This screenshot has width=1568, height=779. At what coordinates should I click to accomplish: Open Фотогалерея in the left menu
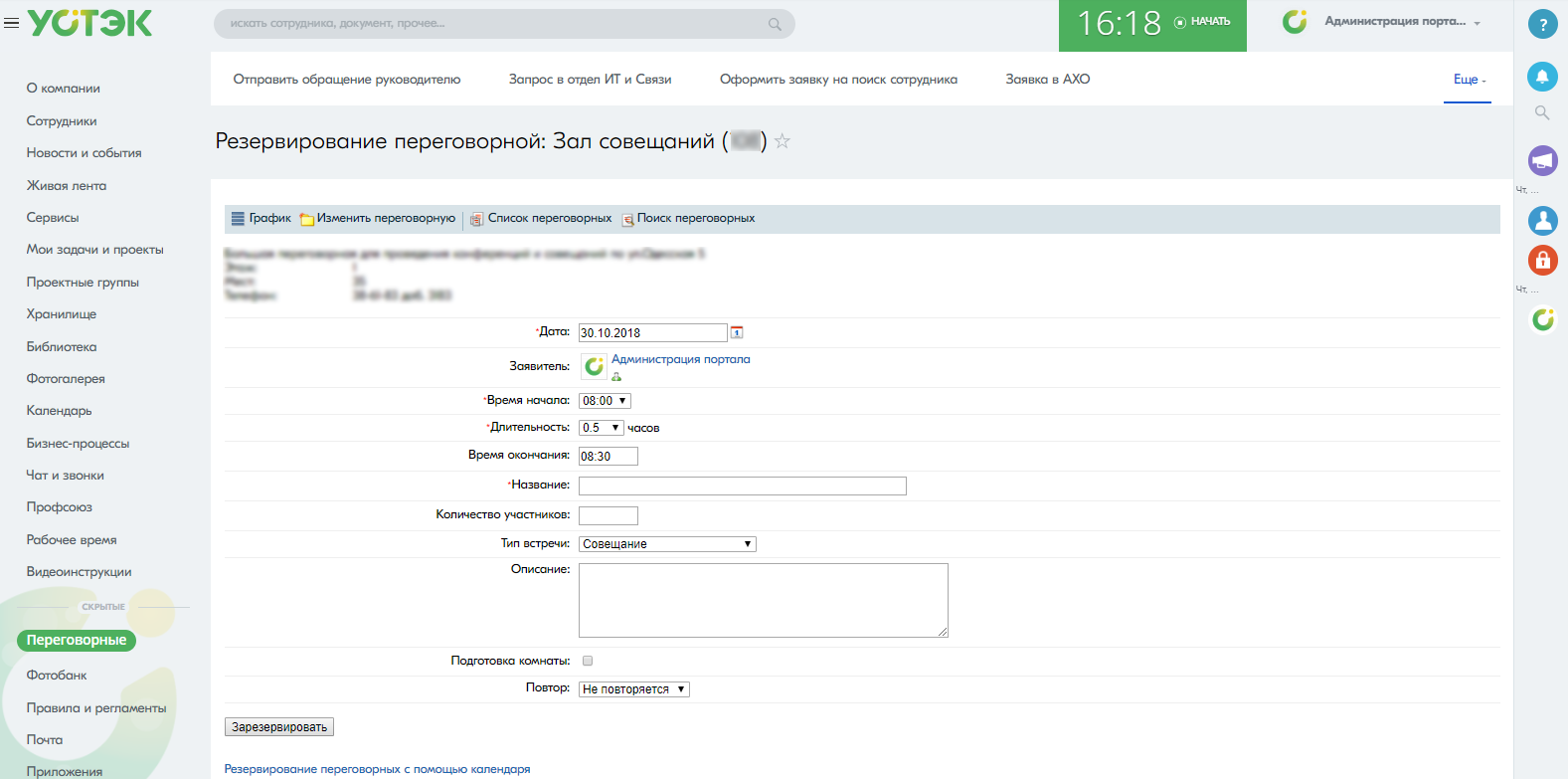coord(66,379)
